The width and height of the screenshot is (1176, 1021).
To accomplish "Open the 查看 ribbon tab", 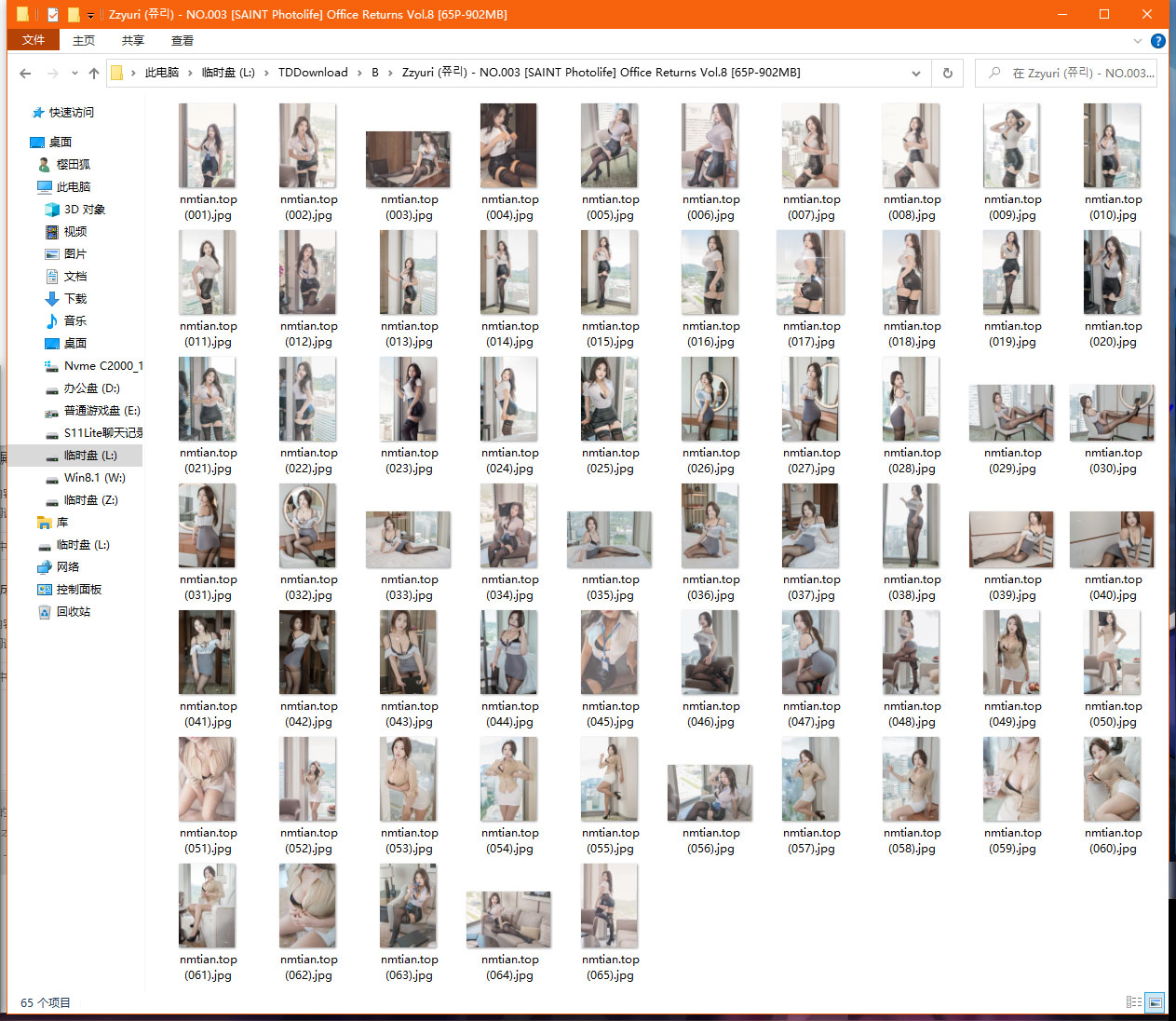I will [x=182, y=41].
